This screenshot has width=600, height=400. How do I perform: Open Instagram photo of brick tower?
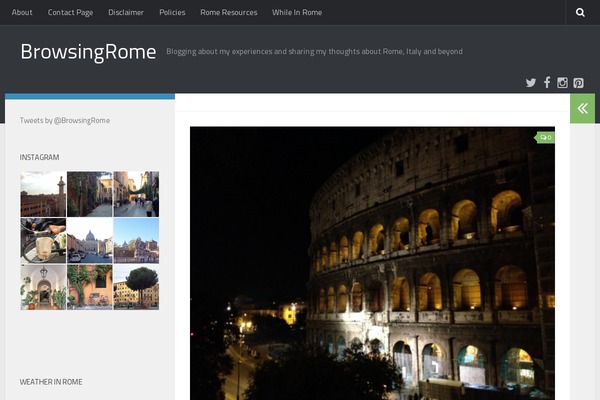pos(43,194)
